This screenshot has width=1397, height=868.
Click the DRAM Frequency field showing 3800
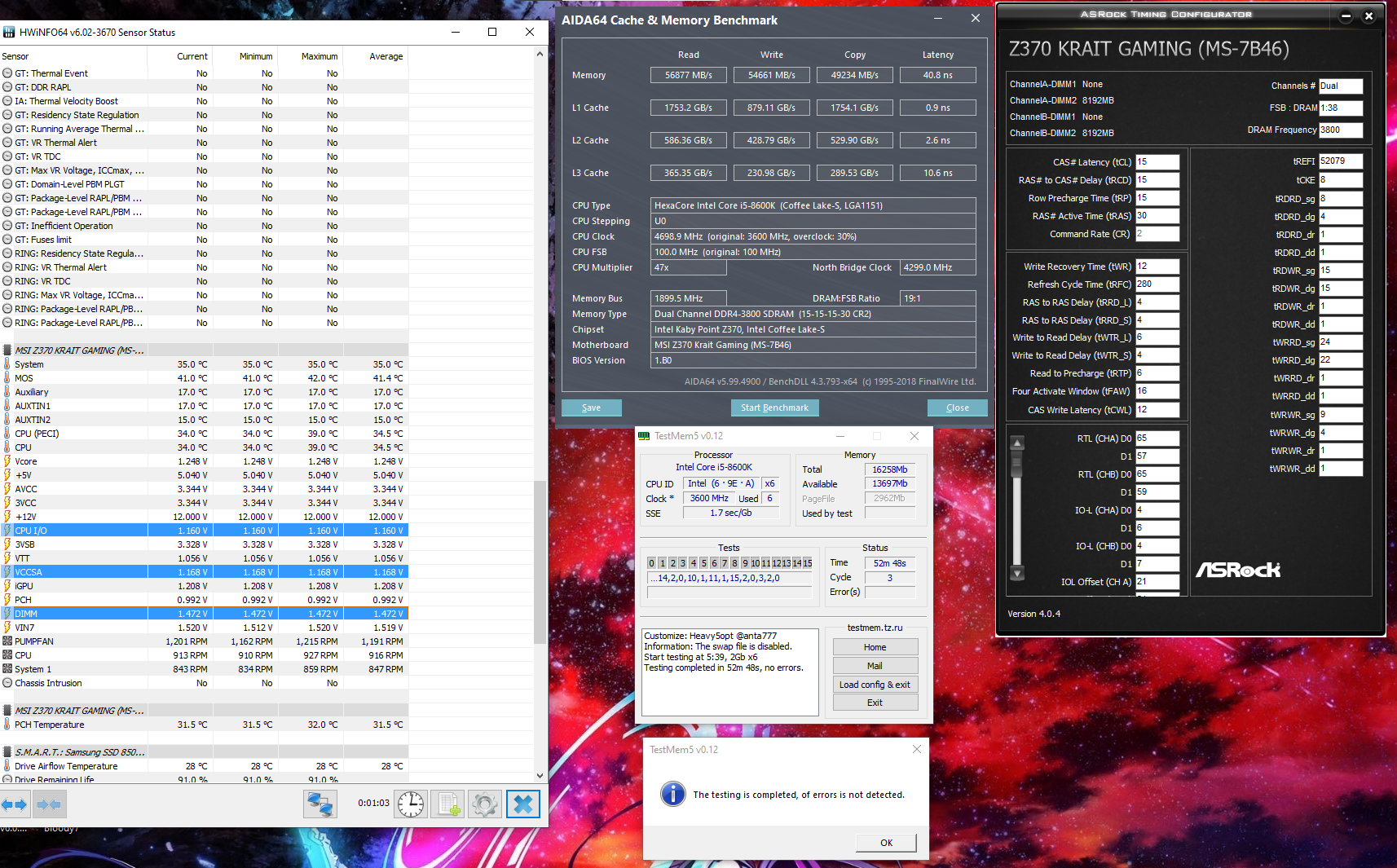tap(1341, 130)
